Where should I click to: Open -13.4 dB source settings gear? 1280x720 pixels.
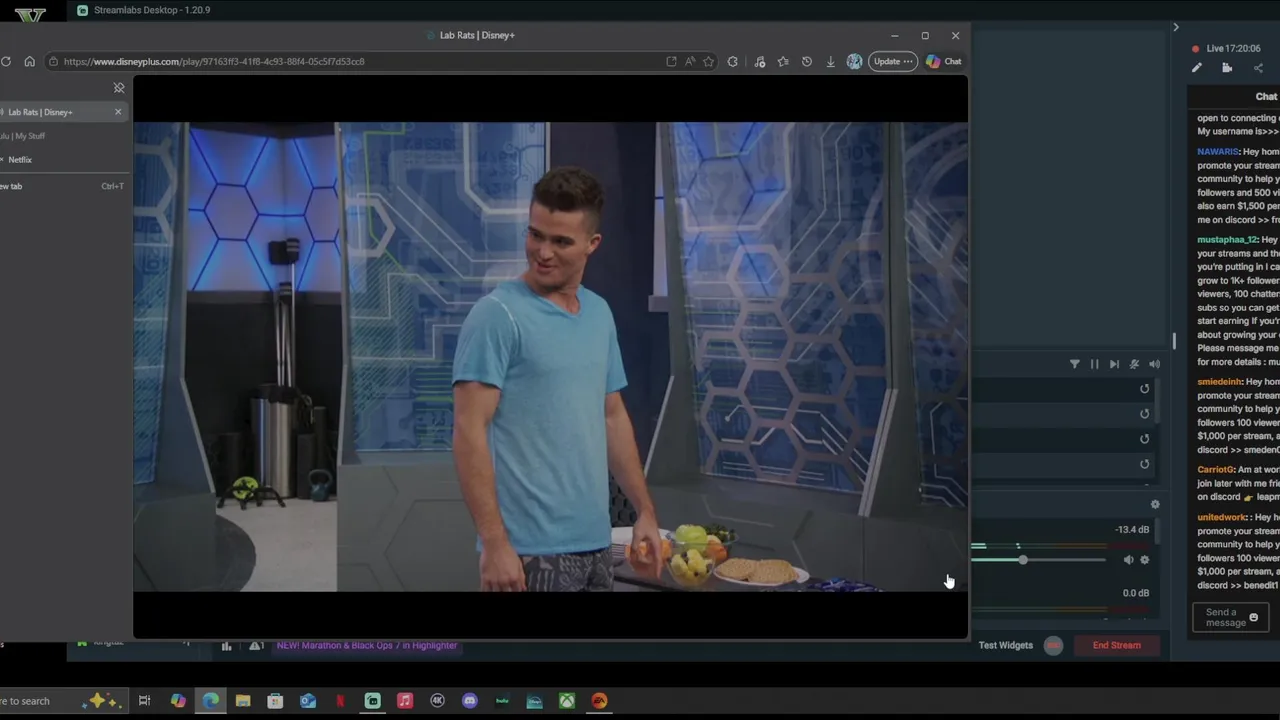[x=1145, y=560]
